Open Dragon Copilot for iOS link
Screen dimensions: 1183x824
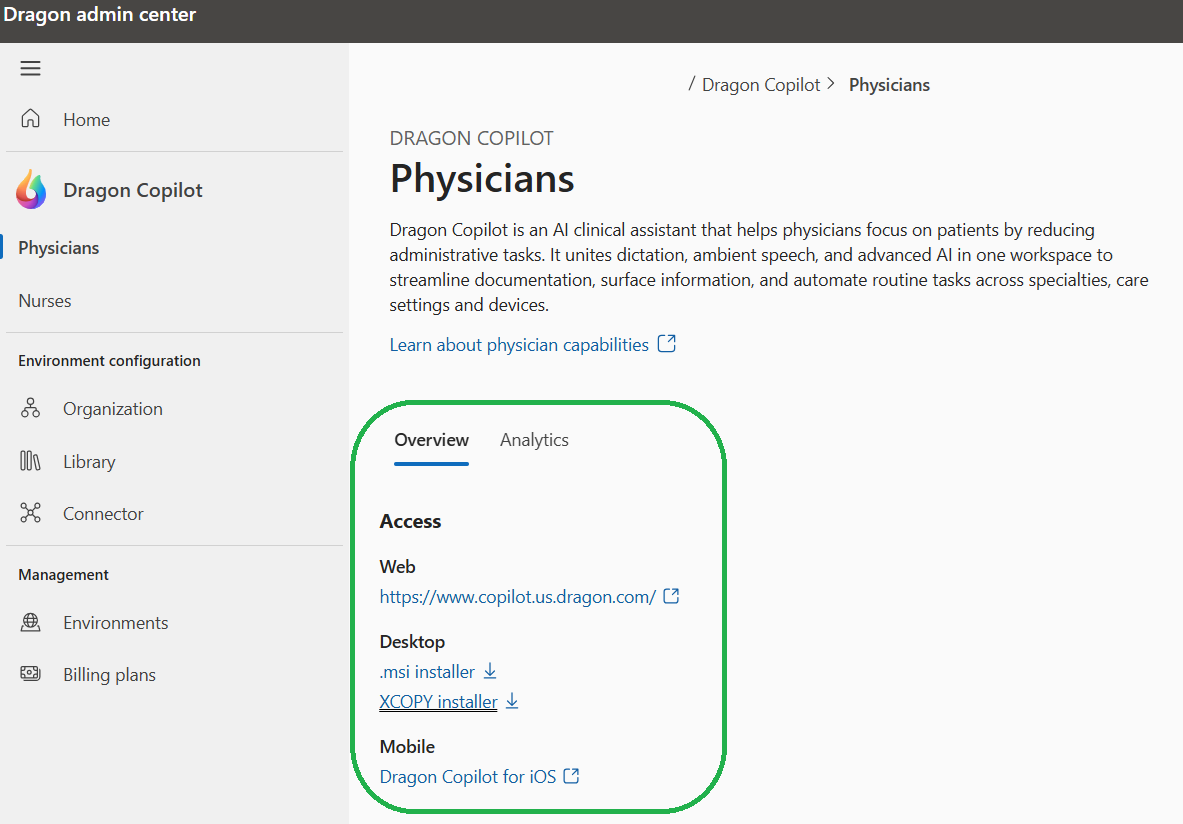pos(467,777)
